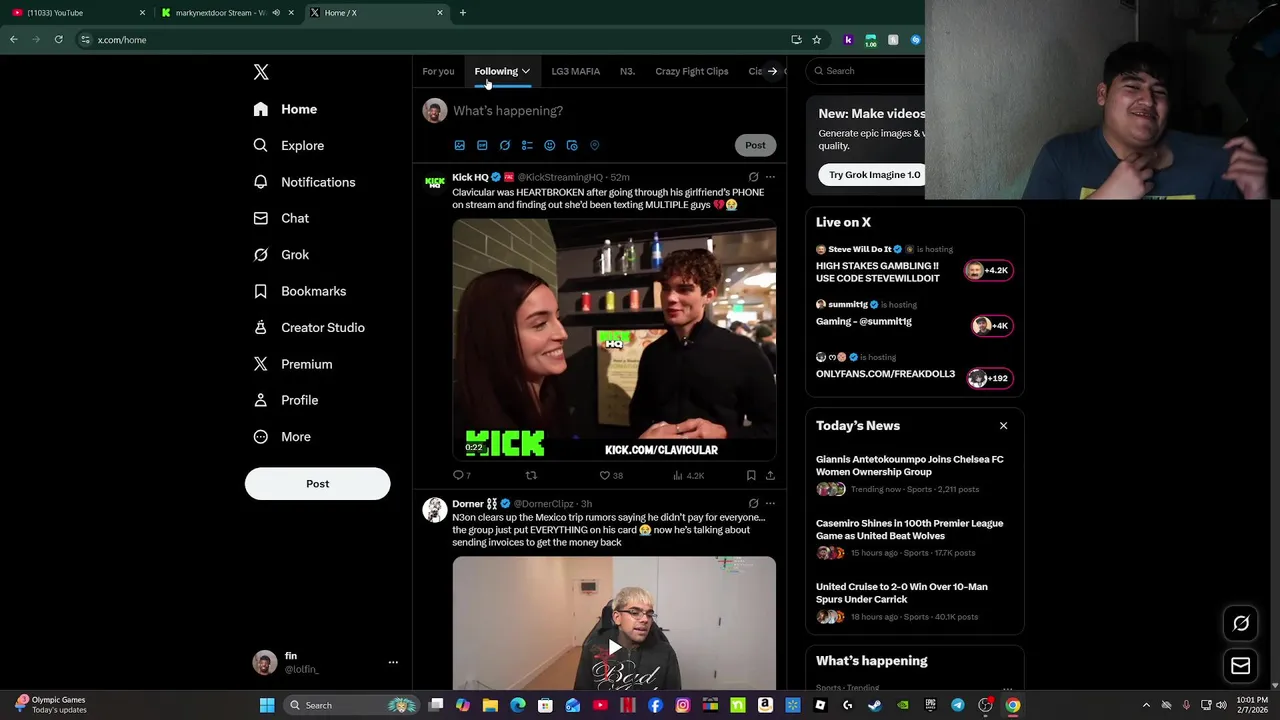This screenshot has height=720, width=1280.
Task: Open United Cruise to 2-0 Win news
Action: [901, 593]
